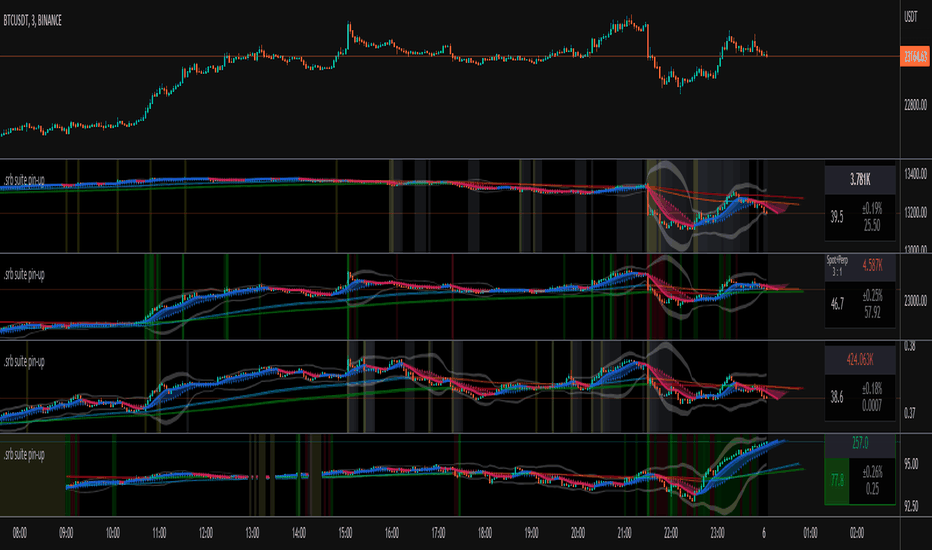932x550 pixels.
Task: Click the 18:00 time axis label
Action: [x=484, y=533]
